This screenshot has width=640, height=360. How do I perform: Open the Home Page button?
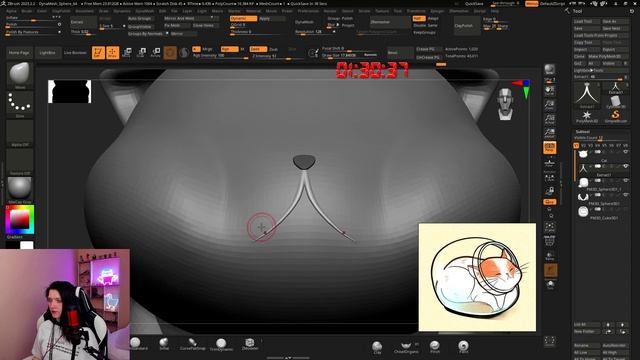pos(19,53)
